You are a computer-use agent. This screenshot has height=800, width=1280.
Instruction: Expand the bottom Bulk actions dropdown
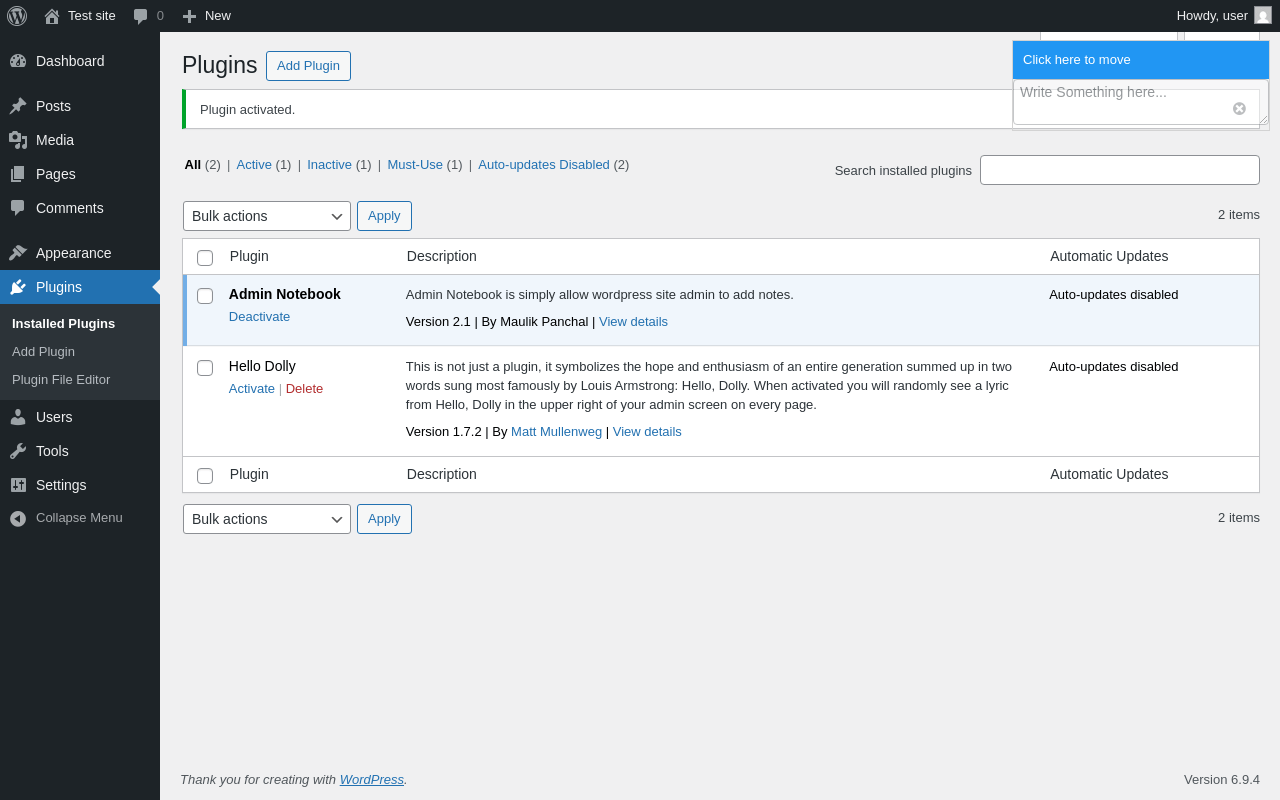[x=267, y=519]
